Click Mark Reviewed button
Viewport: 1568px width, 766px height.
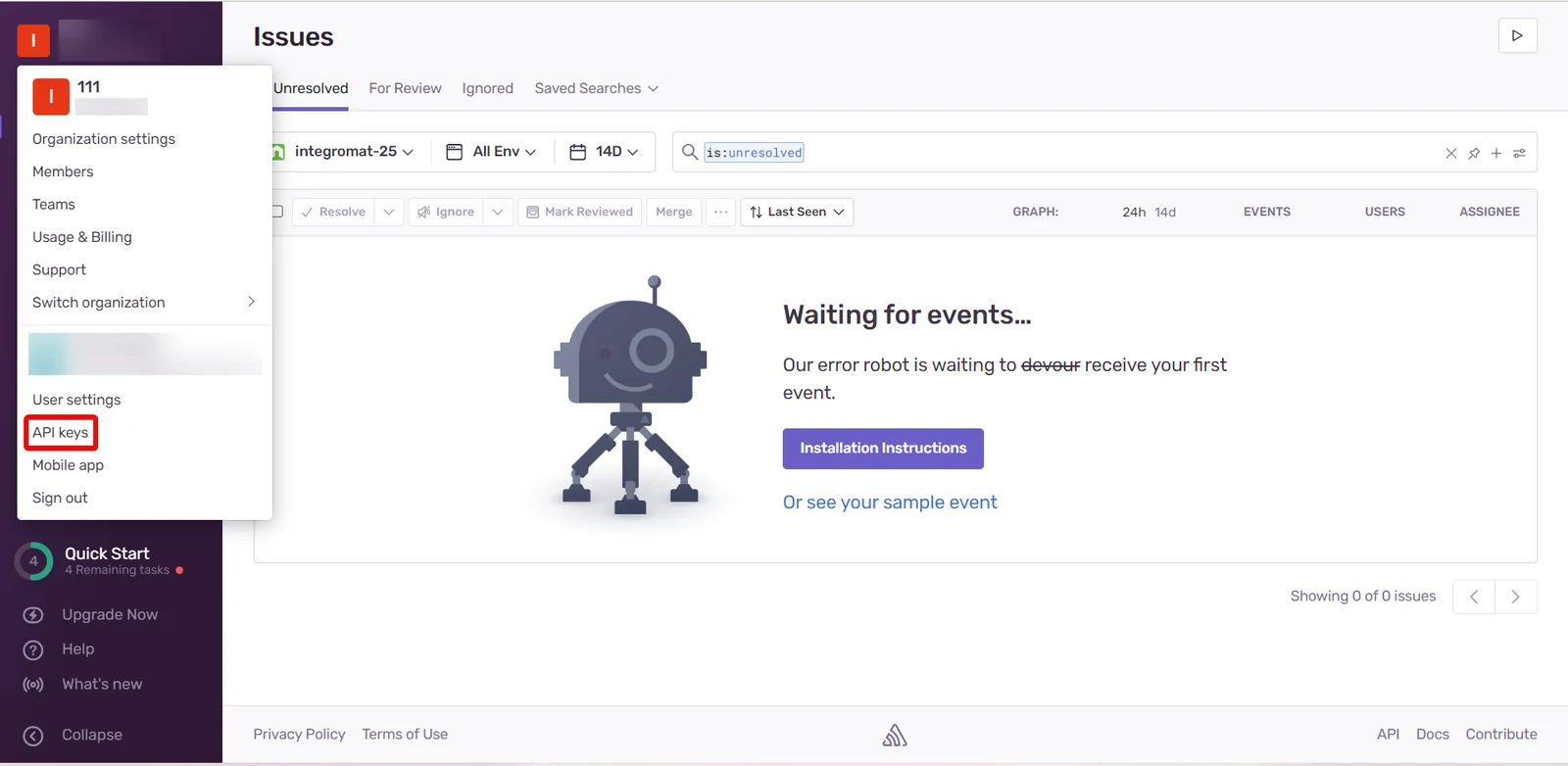point(579,212)
